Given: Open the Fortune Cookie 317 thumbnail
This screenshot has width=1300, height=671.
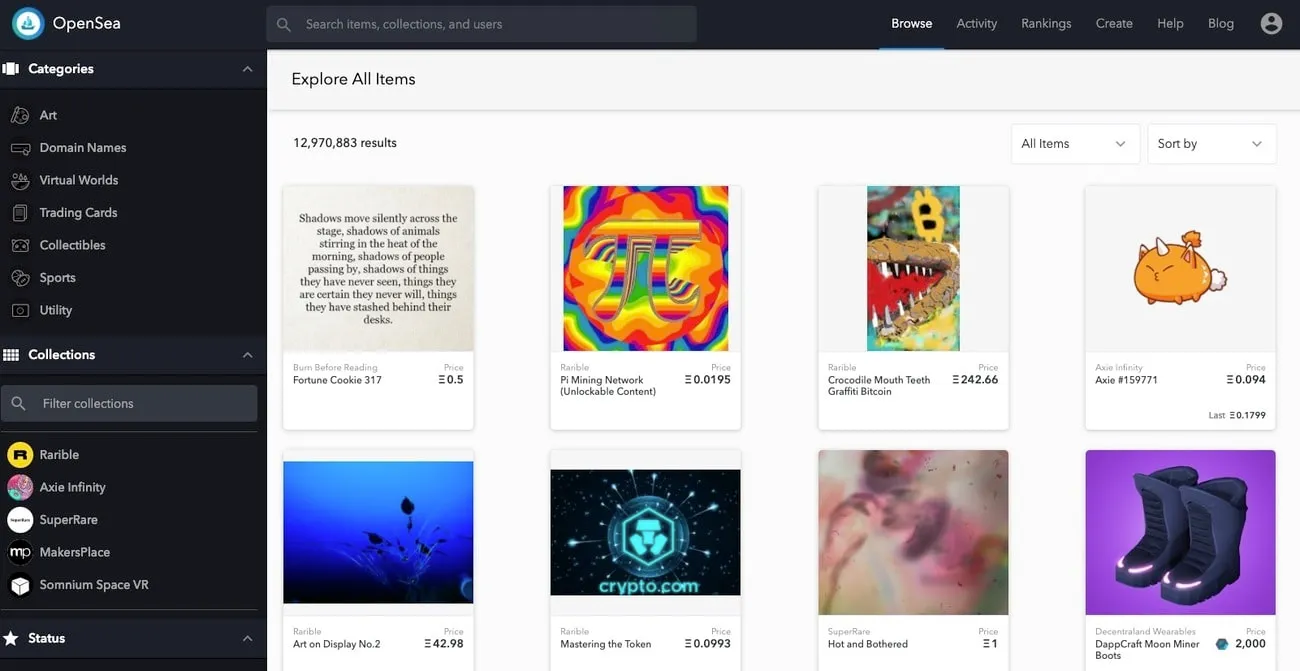Looking at the screenshot, I should [378, 268].
